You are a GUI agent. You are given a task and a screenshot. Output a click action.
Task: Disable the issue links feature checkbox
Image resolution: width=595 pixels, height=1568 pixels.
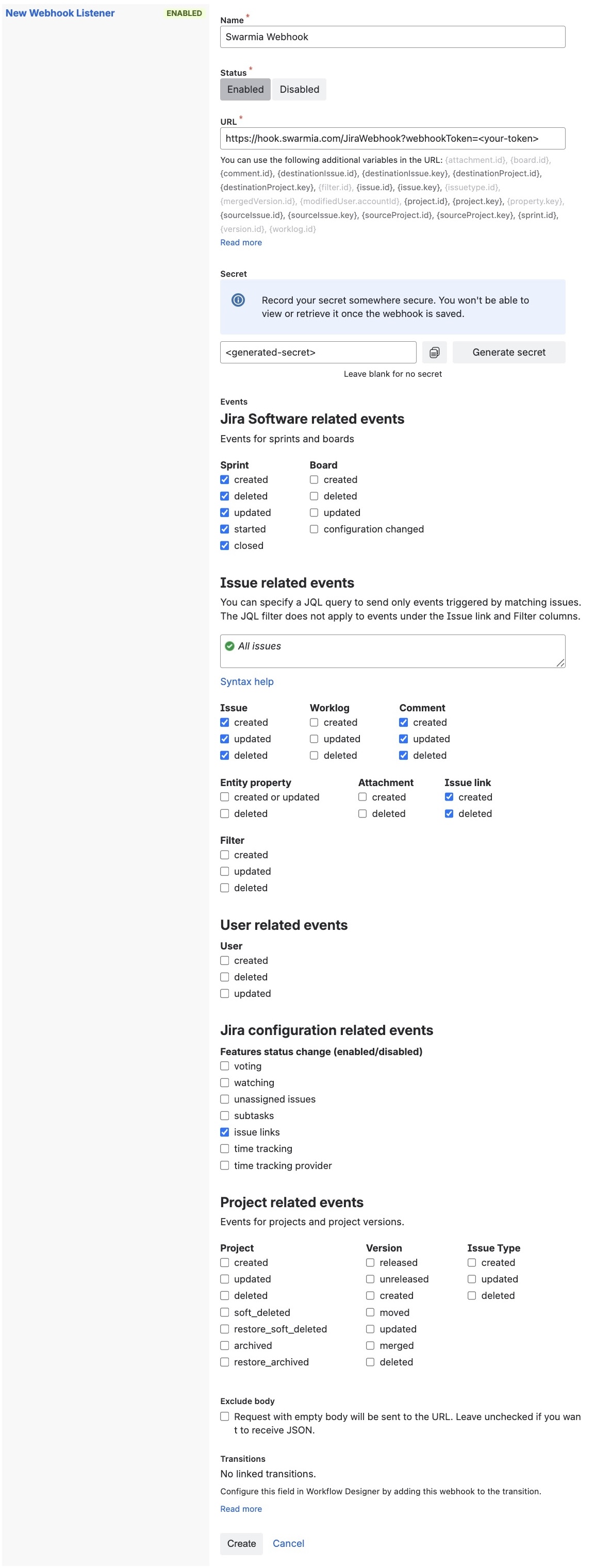point(225,1132)
